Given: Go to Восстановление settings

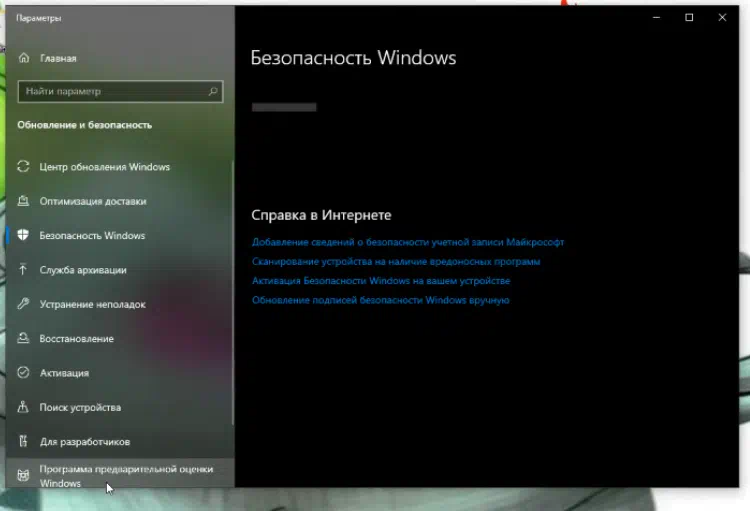Looking at the screenshot, I should click(120, 338).
